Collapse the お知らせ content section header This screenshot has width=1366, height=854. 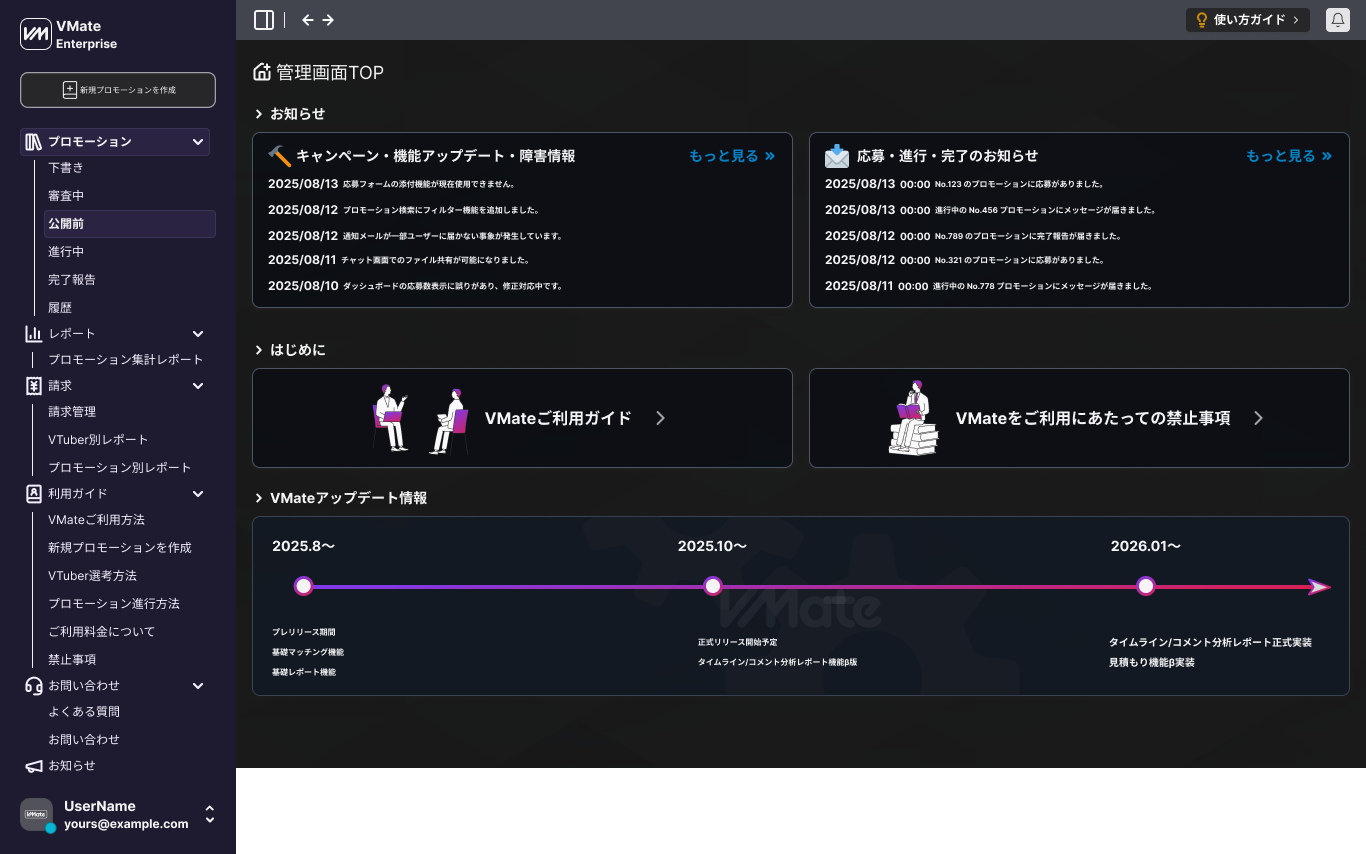(290, 114)
